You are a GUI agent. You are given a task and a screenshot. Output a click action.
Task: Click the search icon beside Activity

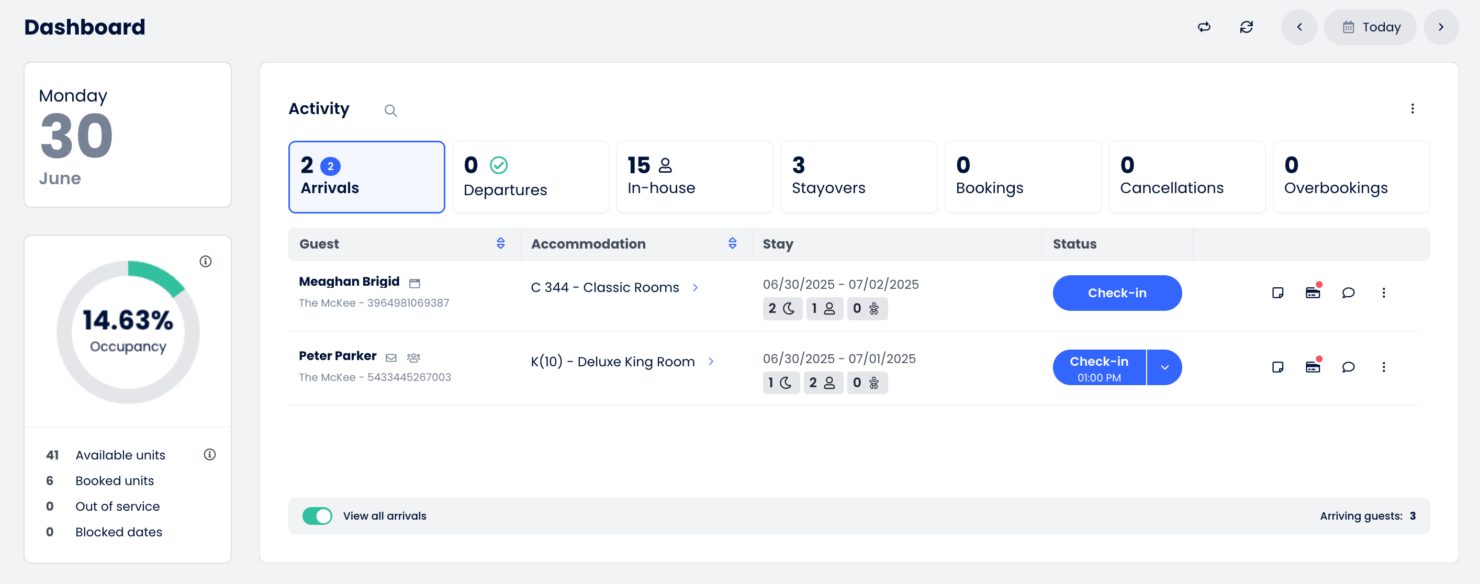coord(390,110)
